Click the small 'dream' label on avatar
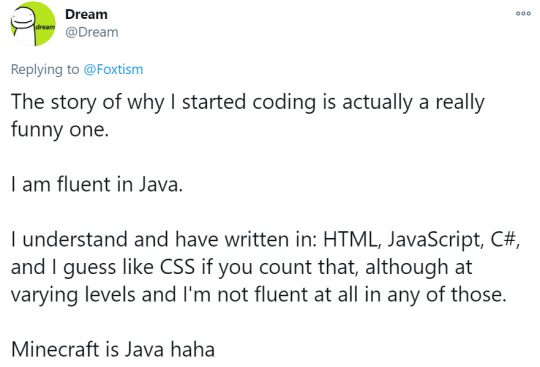This screenshot has height=367, width=540. click(45, 27)
